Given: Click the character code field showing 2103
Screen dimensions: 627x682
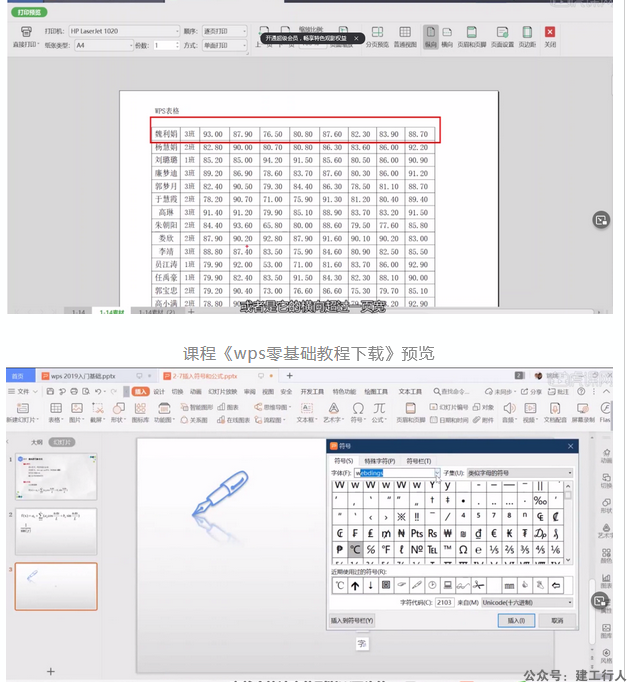Looking at the screenshot, I should point(444,602).
